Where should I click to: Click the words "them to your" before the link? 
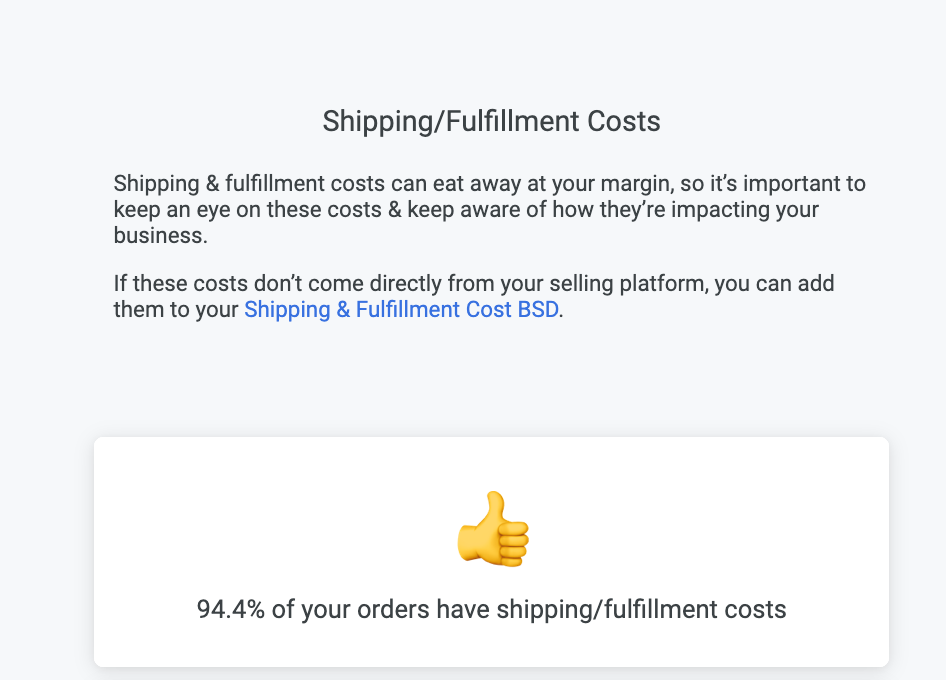pos(176,310)
